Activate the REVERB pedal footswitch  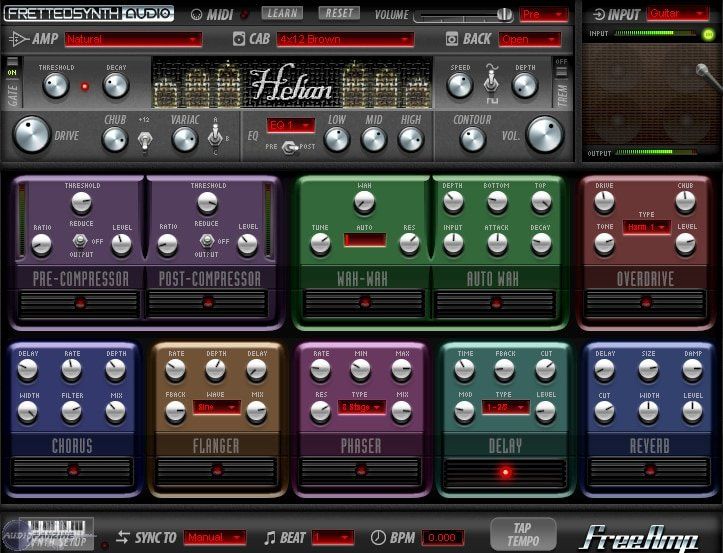650,471
